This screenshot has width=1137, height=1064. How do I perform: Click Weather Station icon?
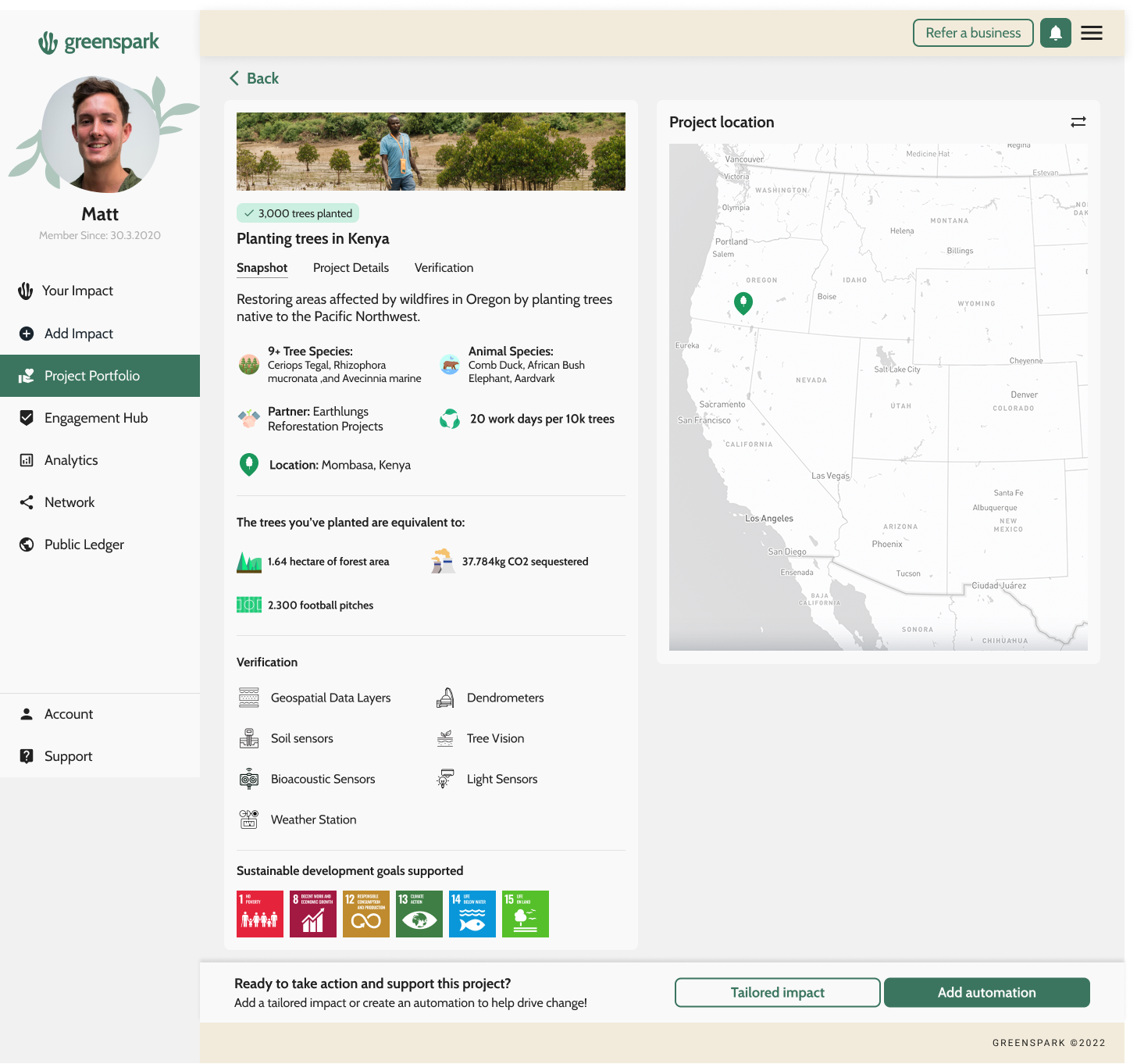point(249,819)
